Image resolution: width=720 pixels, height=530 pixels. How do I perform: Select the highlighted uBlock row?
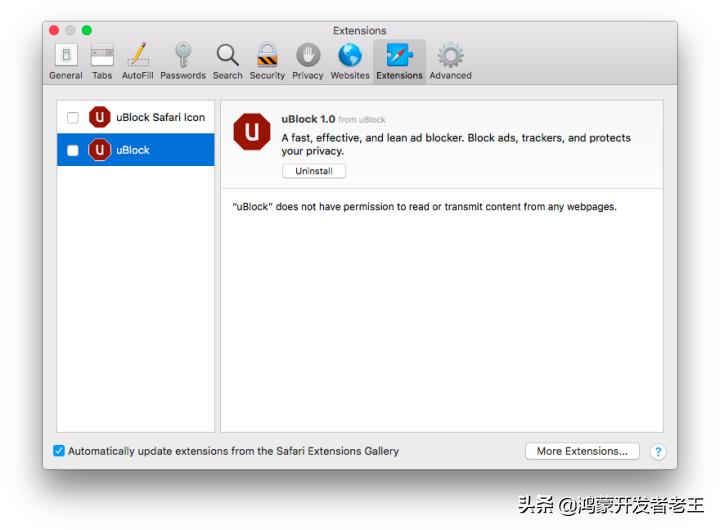[x=135, y=150]
